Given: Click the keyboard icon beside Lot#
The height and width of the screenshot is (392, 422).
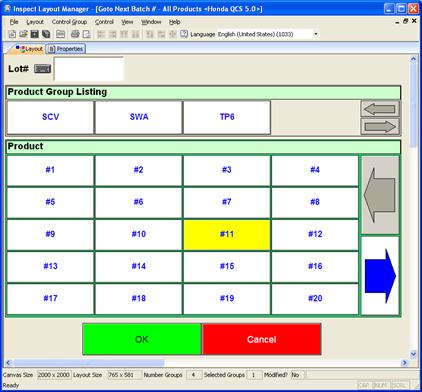Looking at the screenshot, I should coord(43,69).
